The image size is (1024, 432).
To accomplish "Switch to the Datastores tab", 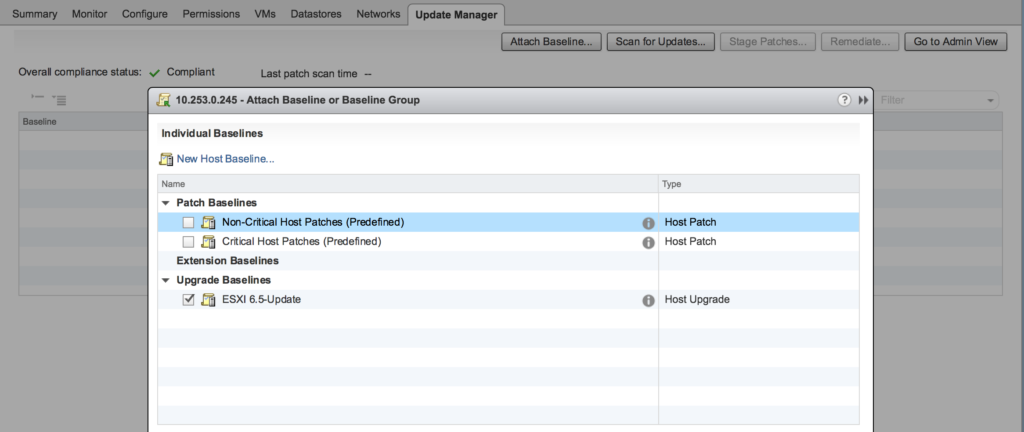I will point(316,14).
